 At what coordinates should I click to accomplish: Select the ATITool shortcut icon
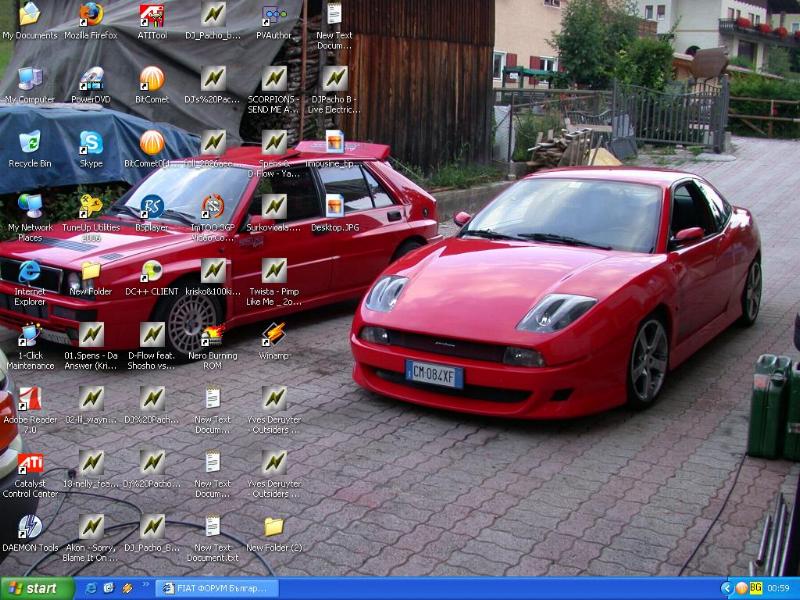click(152, 15)
